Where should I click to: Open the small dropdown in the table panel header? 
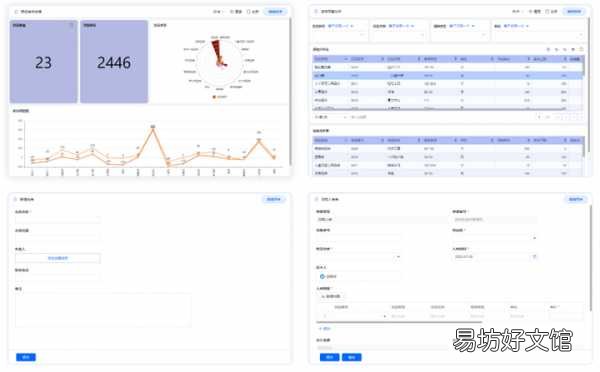[x=516, y=12]
